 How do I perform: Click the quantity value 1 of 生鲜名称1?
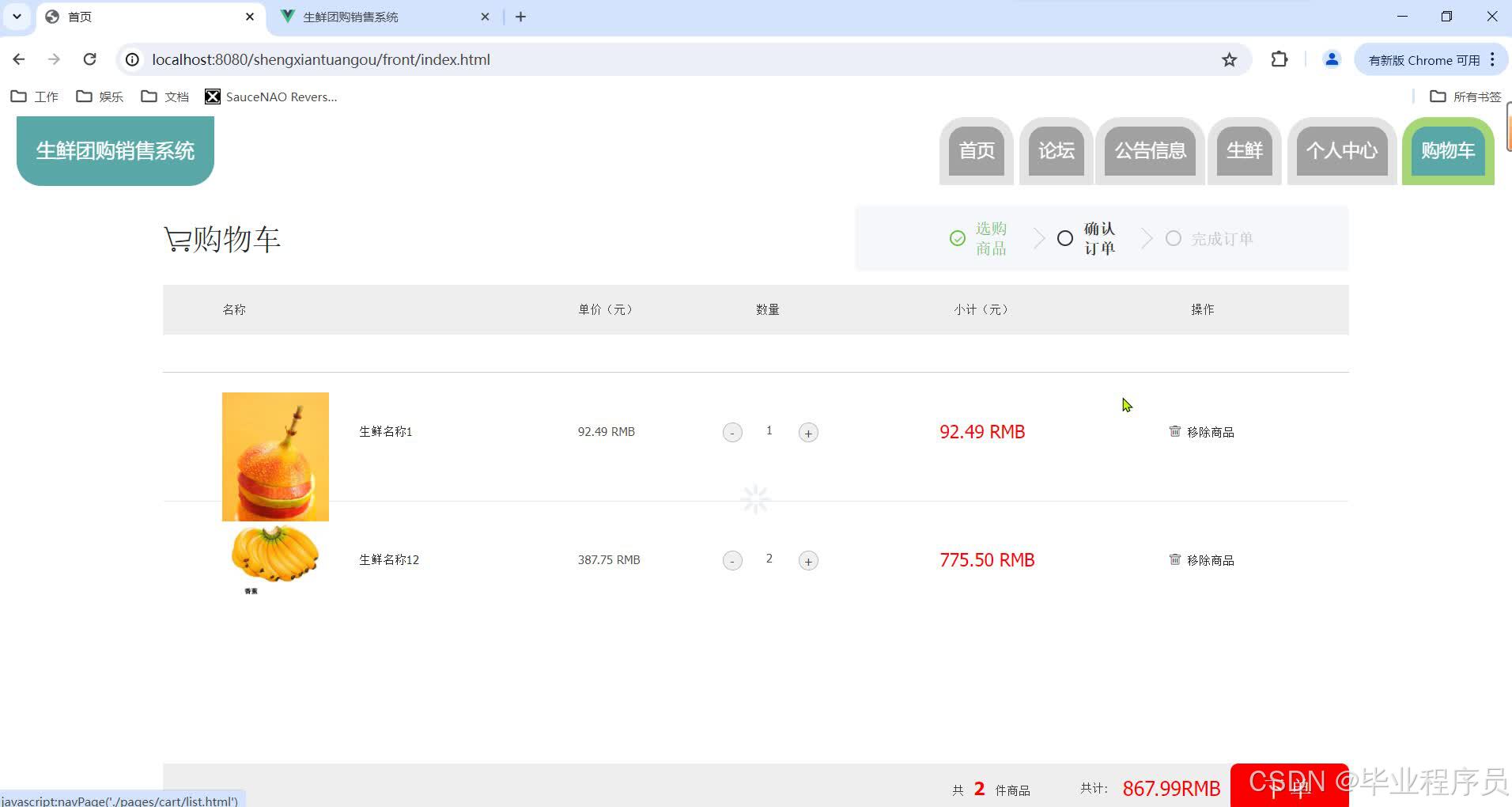tap(769, 430)
